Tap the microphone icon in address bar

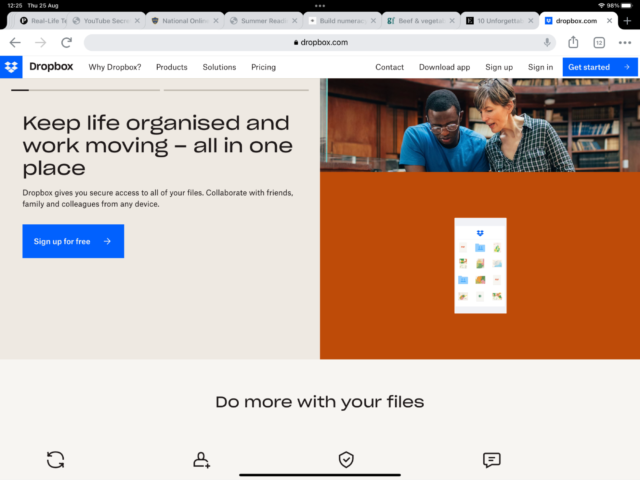click(x=547, y=42)
